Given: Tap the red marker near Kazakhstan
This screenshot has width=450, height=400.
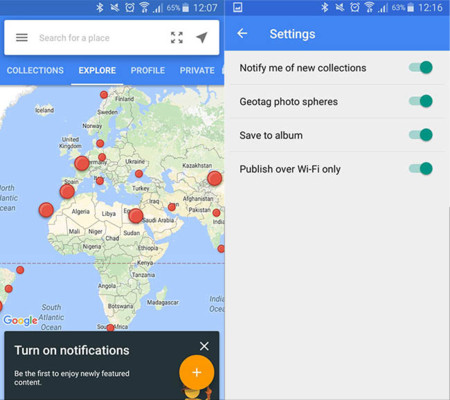Looking at the screenshot, I should pyautogui.click(x=214, y=178).
